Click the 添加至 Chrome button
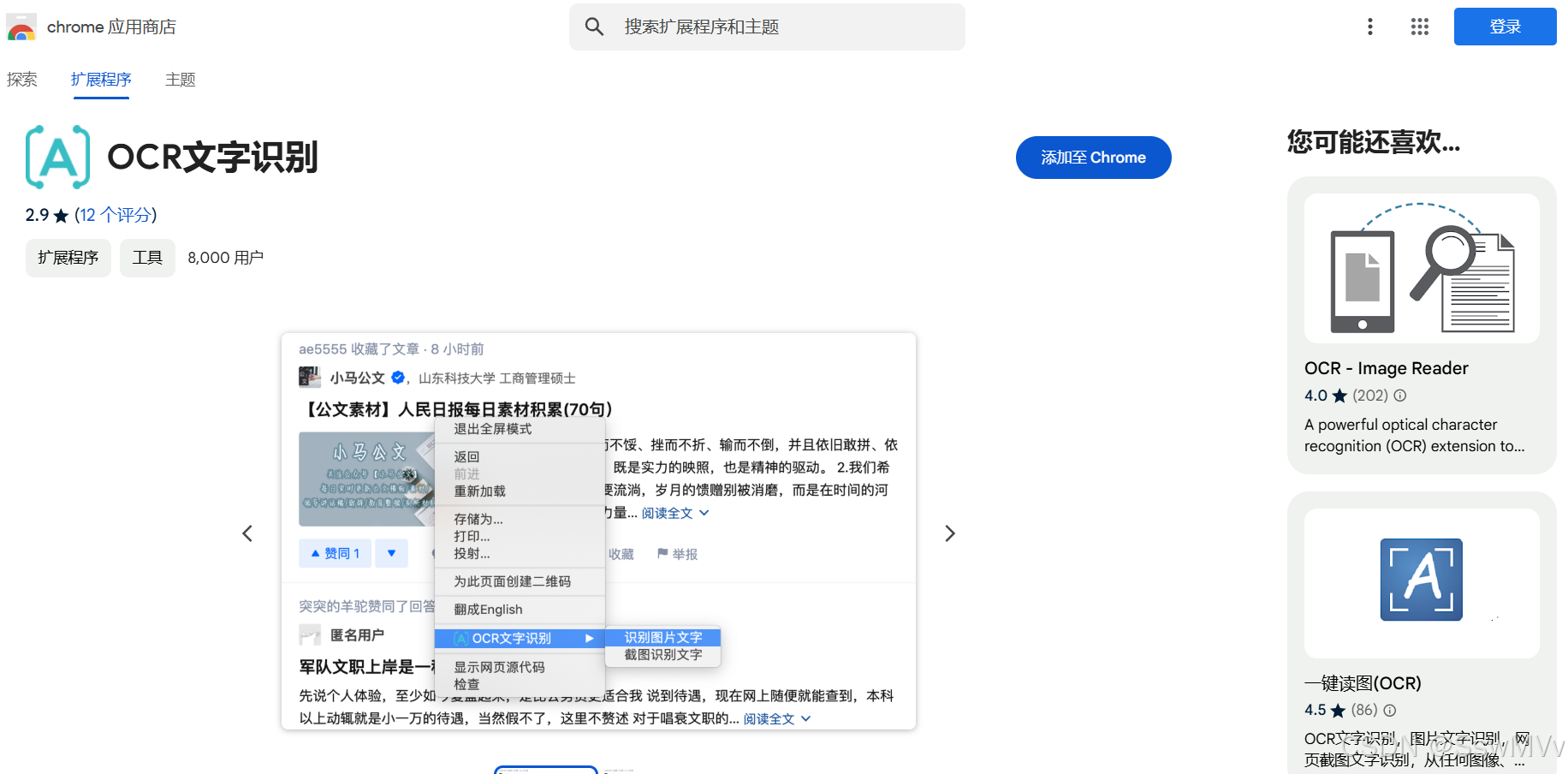This screenshot has width=1568, height=774. (1093, 158)
